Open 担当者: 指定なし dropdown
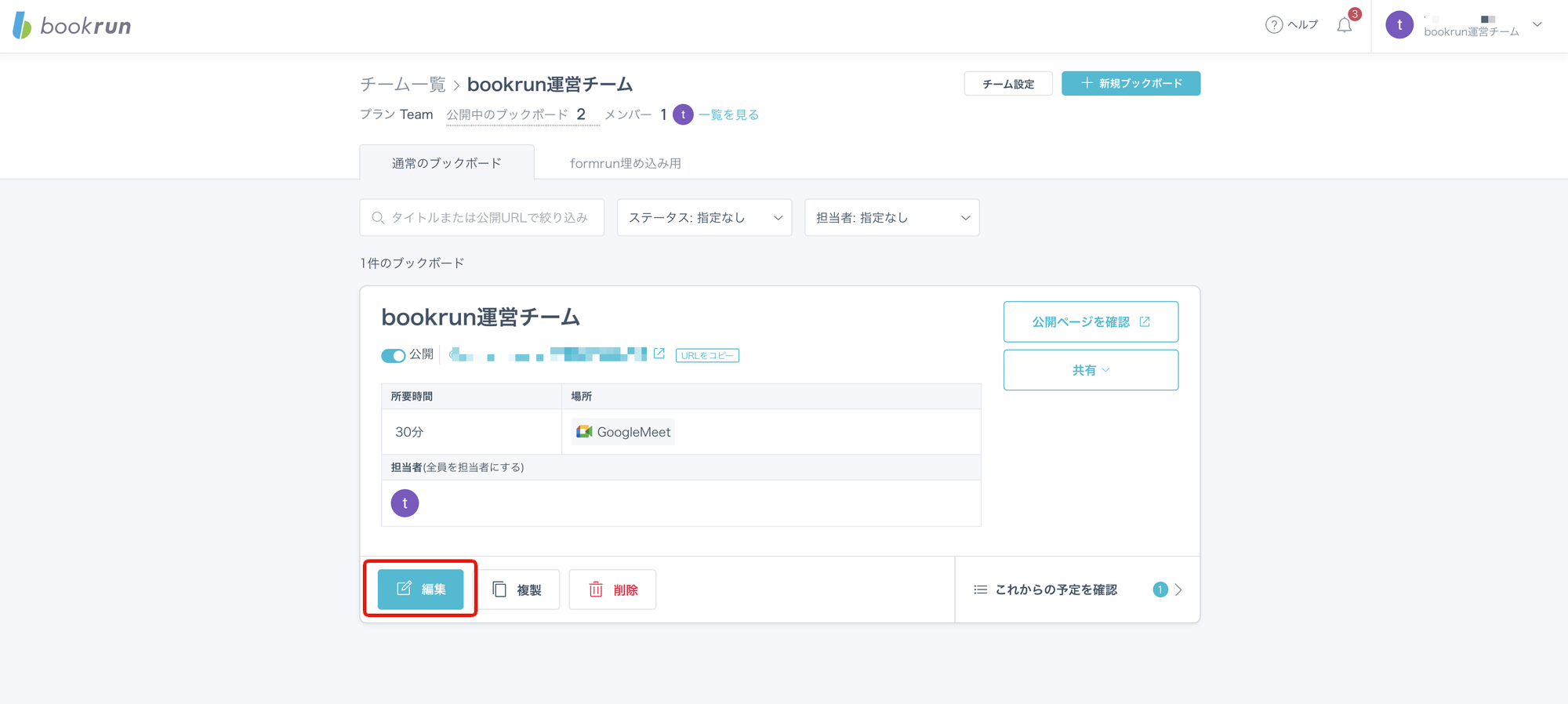 point(891,217)
